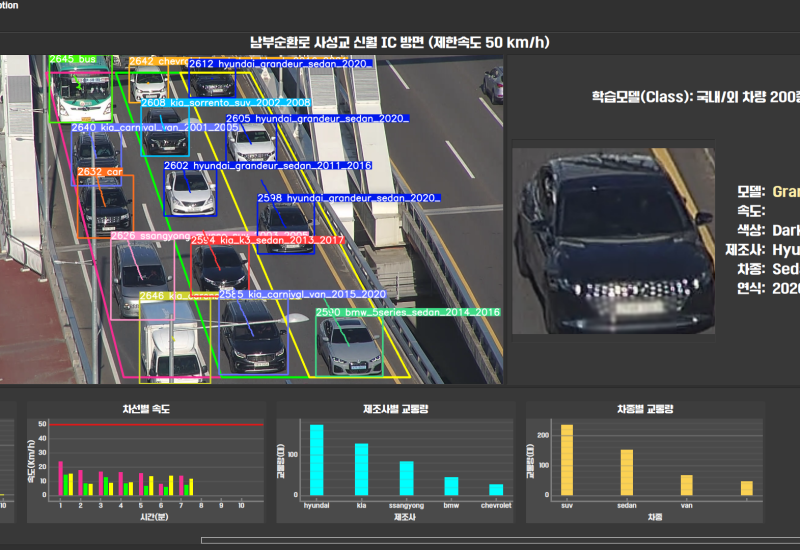
Task: Select label '2602 hyundai_grandeur_sedan_2011_2016'
Action: coord(268,166)
